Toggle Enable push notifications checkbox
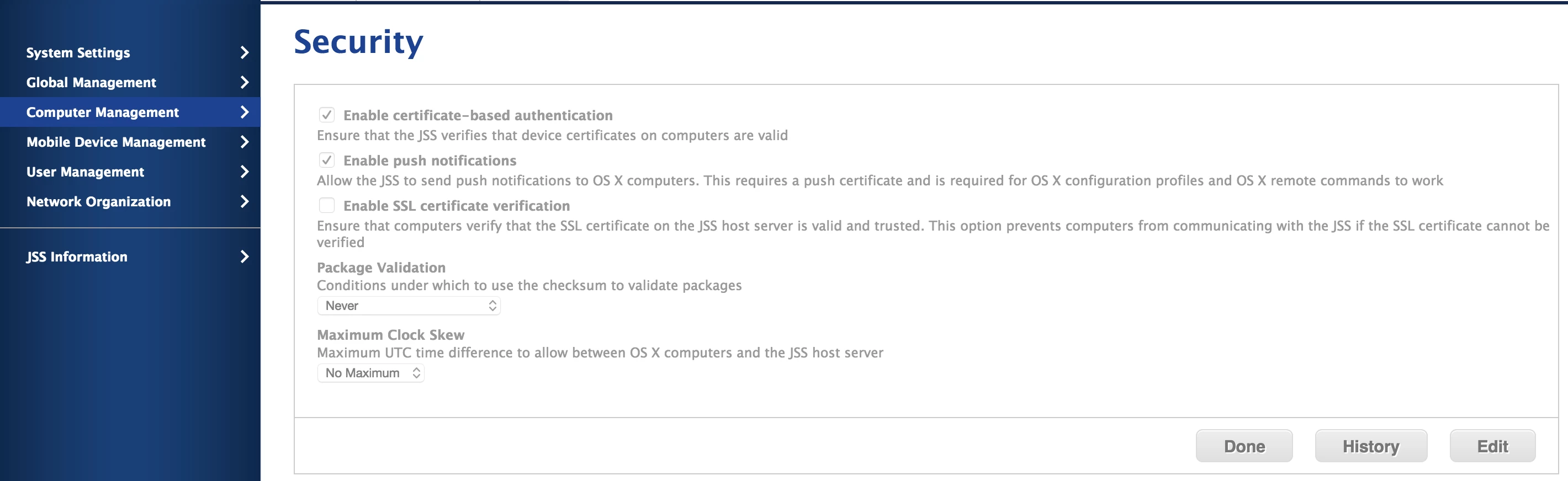The height and width of the screenshot is (481, 1568). tap(327, 160)
